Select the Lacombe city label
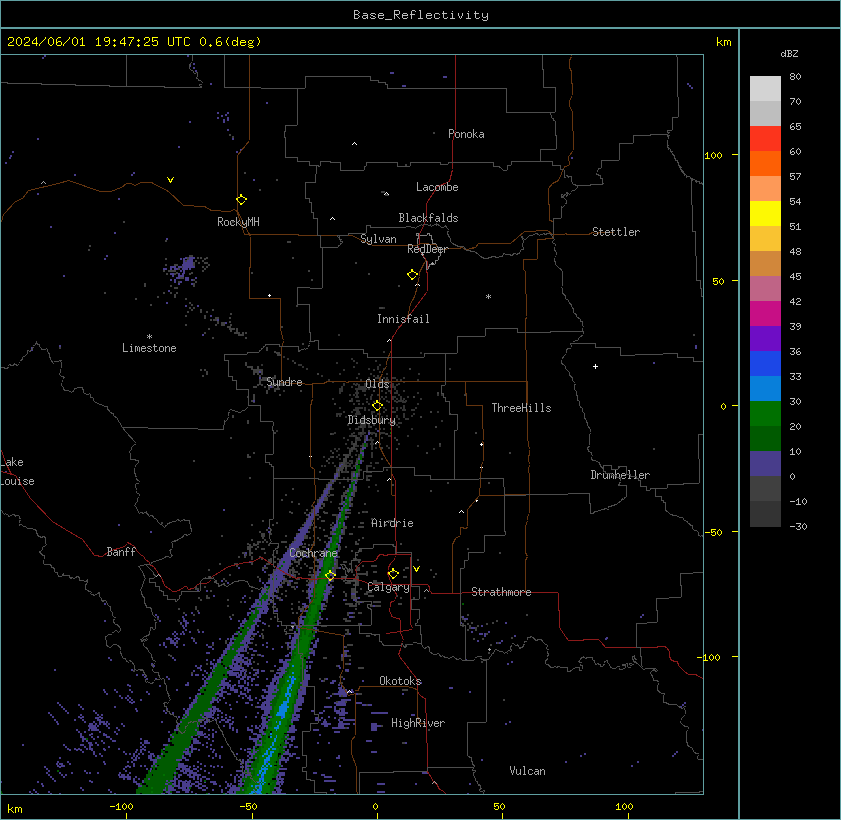 437,187
